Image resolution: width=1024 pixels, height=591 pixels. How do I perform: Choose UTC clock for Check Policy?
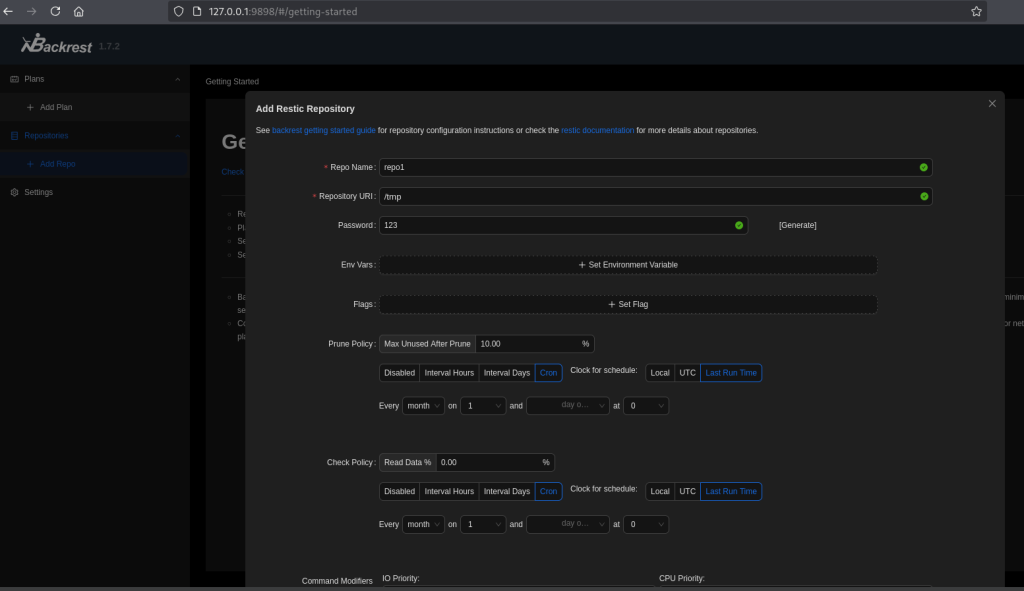pyautogui.click(x=687, y=491)
